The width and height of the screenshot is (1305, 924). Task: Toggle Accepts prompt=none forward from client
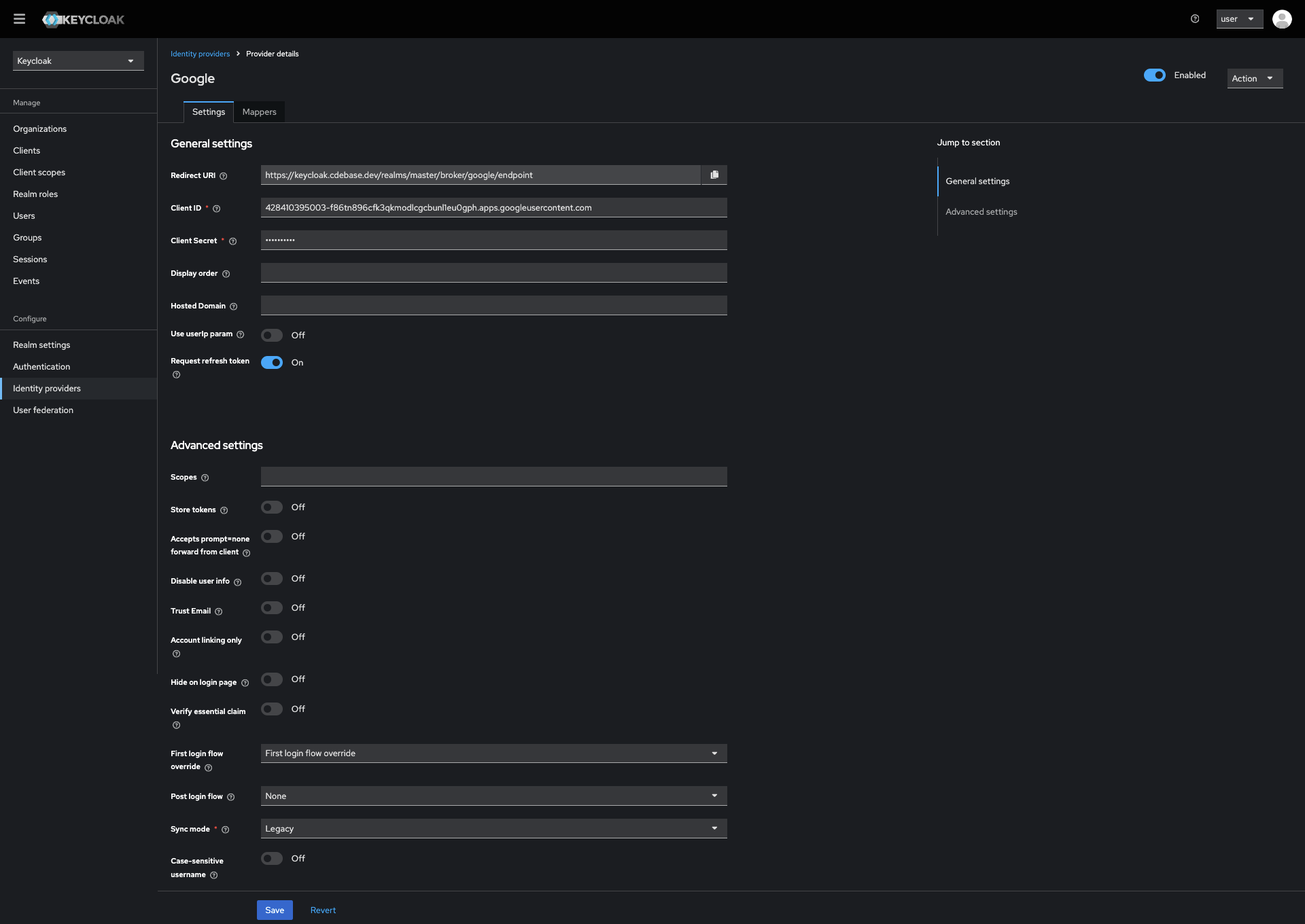(x=272, y=536)
